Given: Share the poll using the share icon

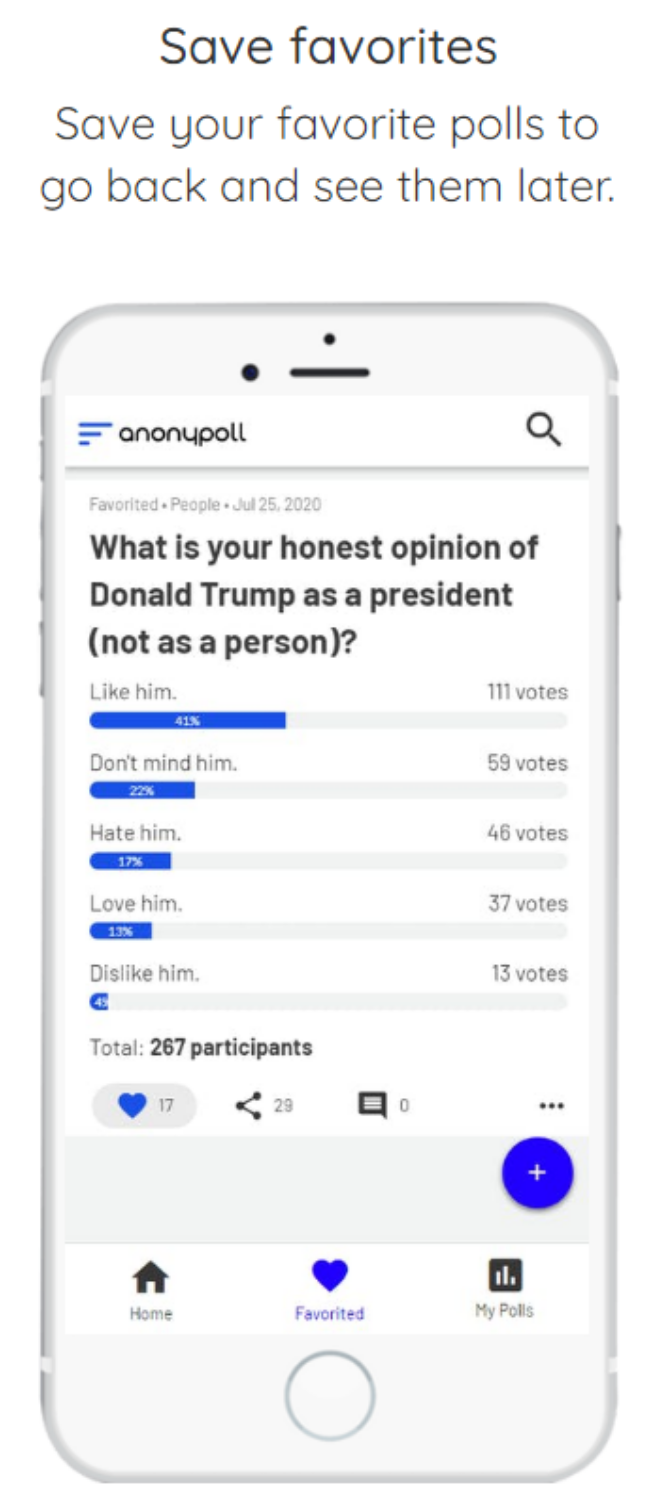Looking at the screenshot, I should [247, 1105].
